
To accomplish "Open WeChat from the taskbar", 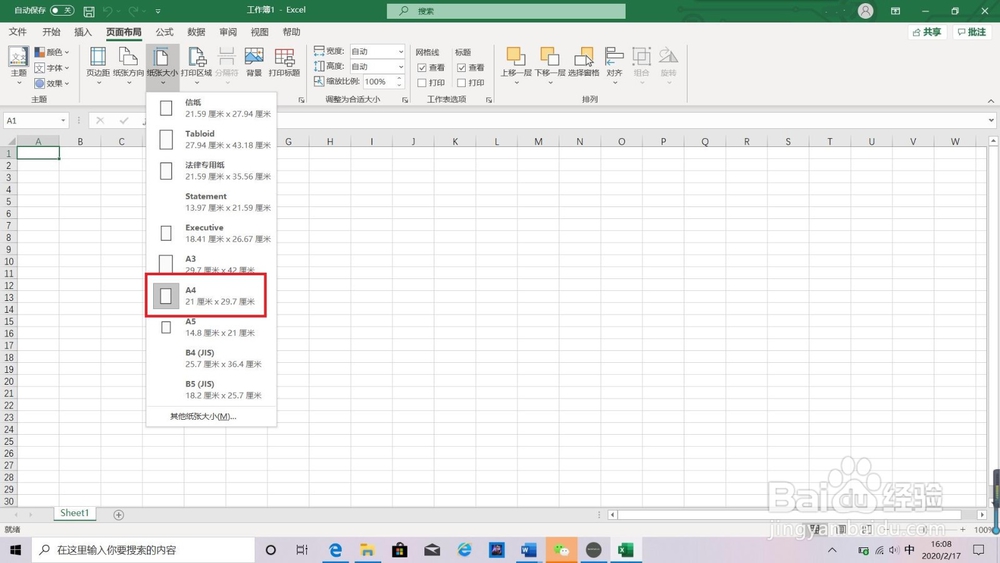I will coord(561,550).
